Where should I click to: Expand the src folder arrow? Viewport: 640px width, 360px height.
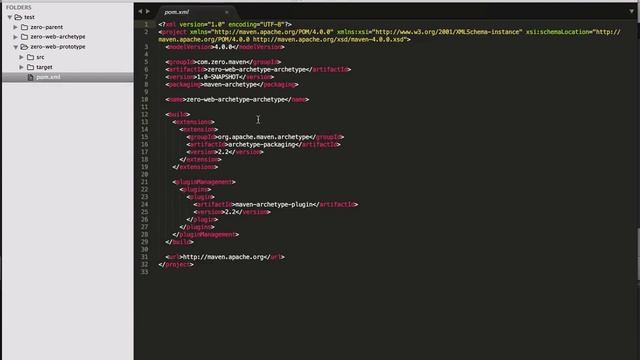coord(22,57)
